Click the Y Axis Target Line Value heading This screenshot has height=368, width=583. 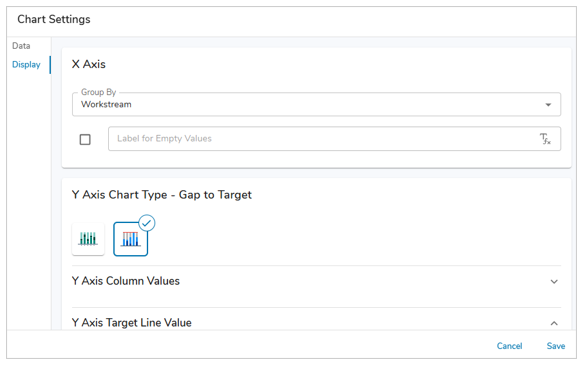[x=132, y=323]
